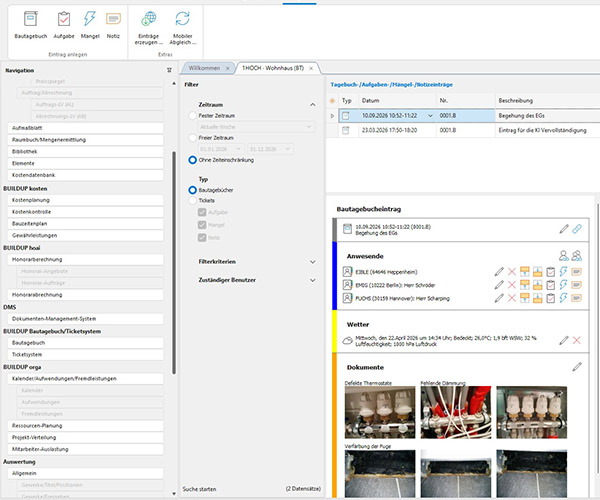Edit the Bautagebucheintrag header with pencil
This screenshot has width=600, height=500.
pyautogui.click(x=564, y=229)
